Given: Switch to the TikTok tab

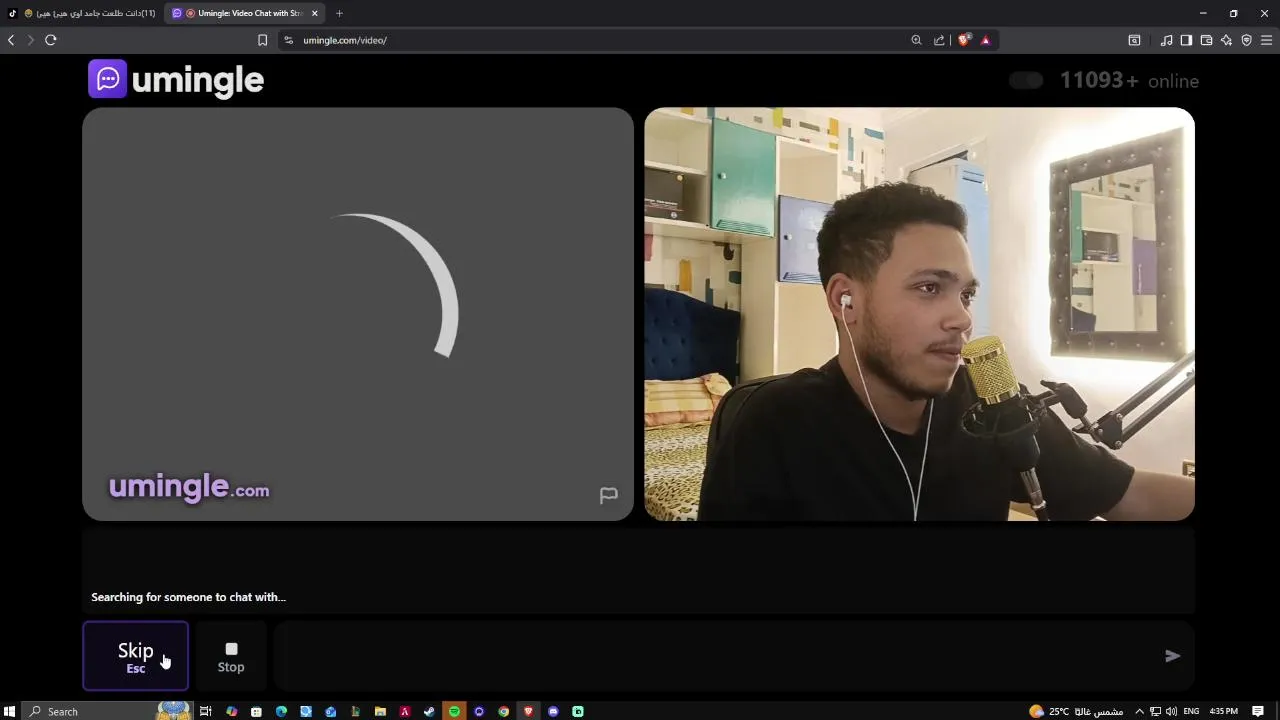Looking at the screenshot, I should 82,13.
